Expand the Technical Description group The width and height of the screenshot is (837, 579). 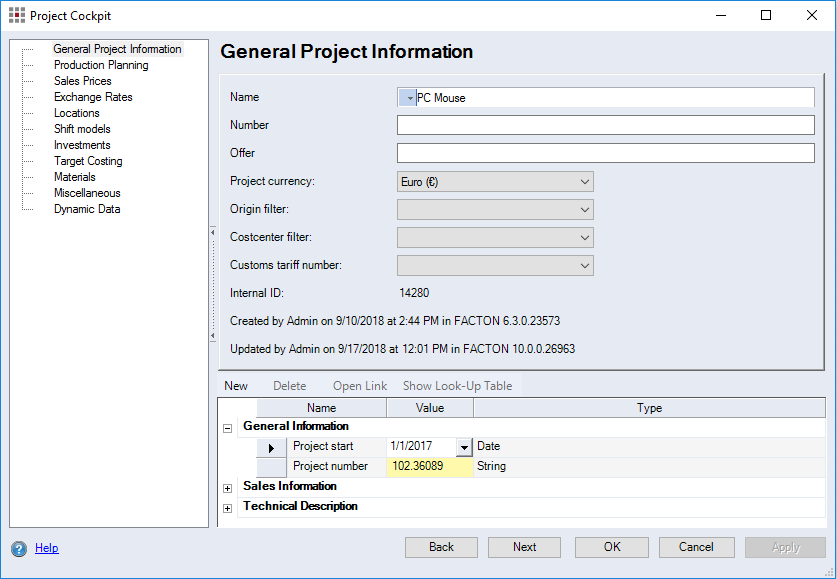click(x=227, y=508)
